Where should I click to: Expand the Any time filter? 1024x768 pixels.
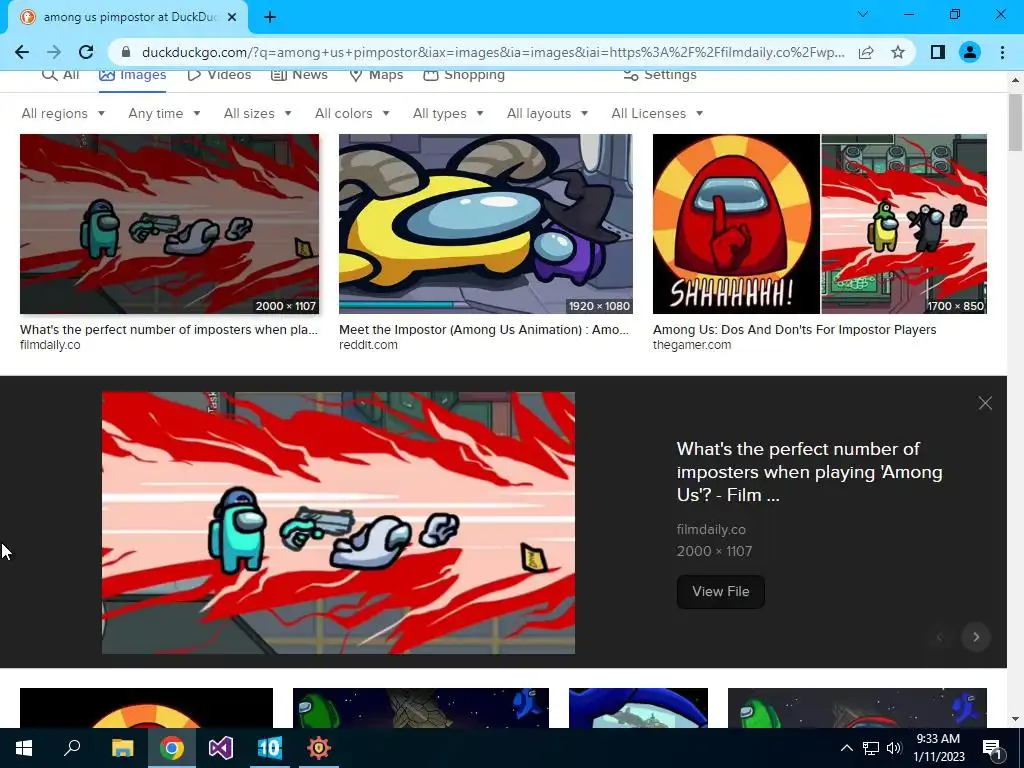165,113
